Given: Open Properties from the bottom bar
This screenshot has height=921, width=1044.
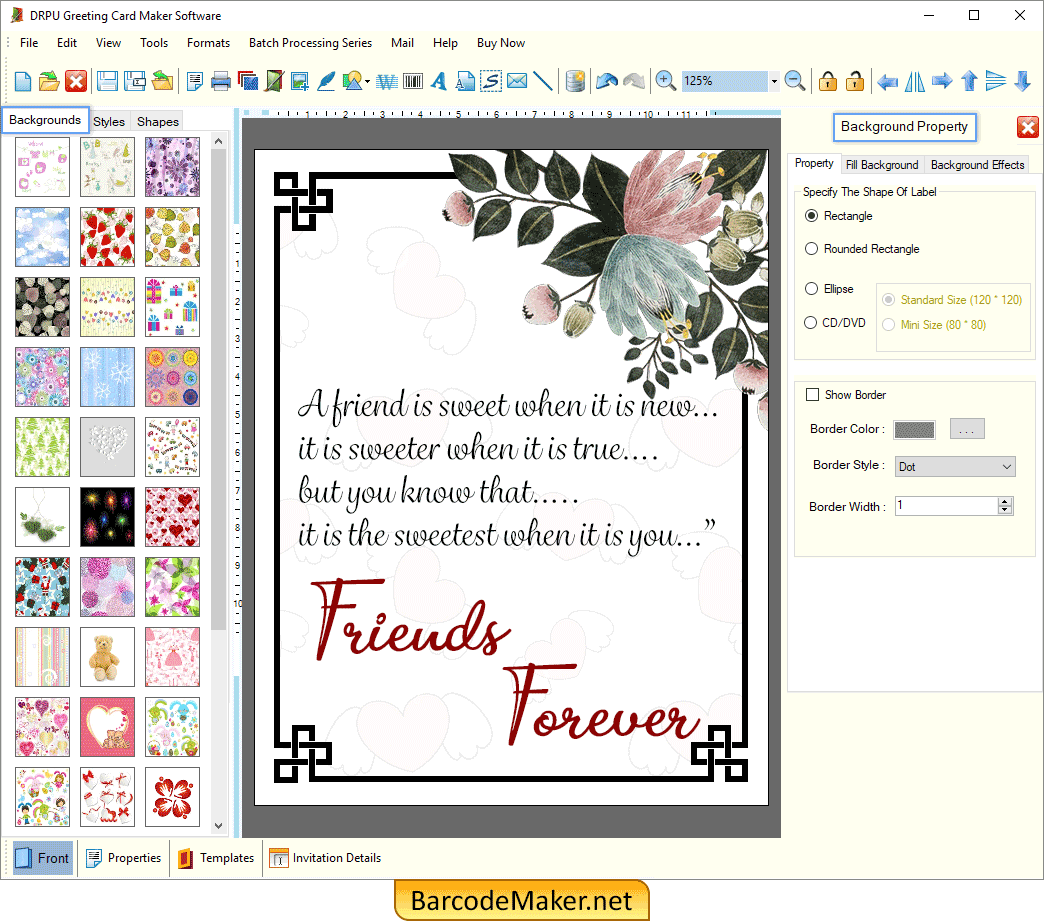Looking at the screenshot, I should (124, 858).
